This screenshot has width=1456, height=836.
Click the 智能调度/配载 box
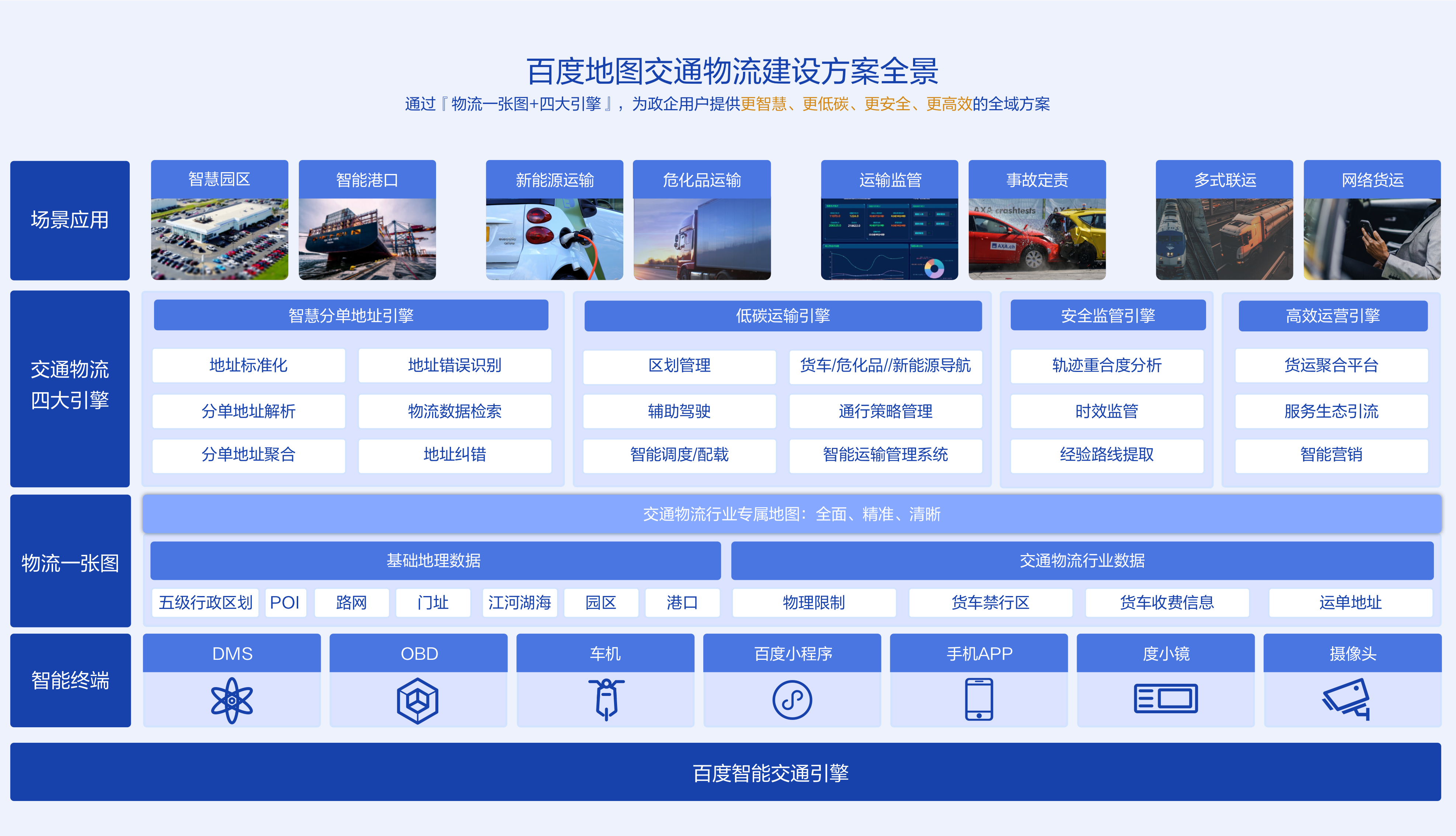(679, 455)
